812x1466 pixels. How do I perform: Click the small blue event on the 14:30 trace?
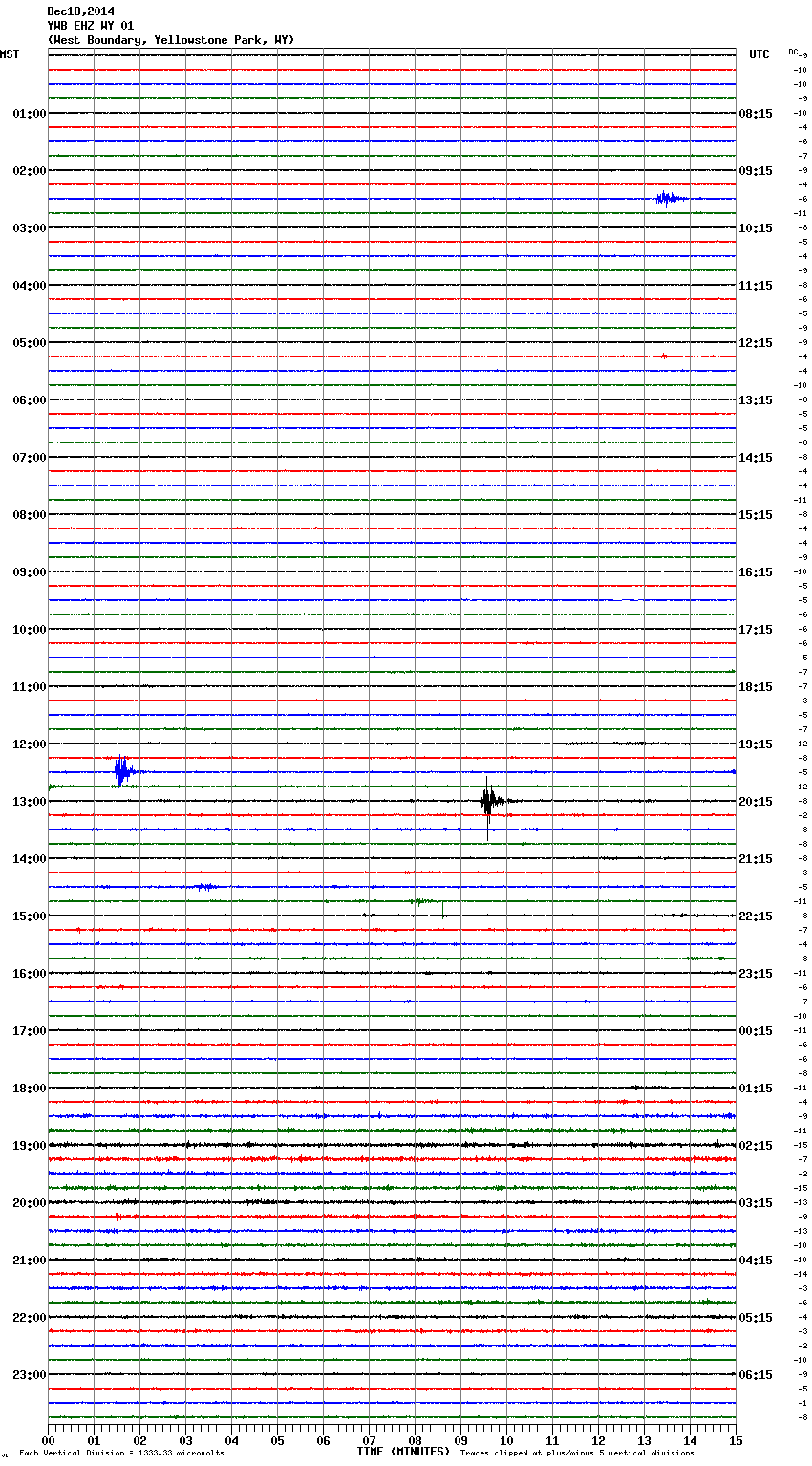[205, 887]
